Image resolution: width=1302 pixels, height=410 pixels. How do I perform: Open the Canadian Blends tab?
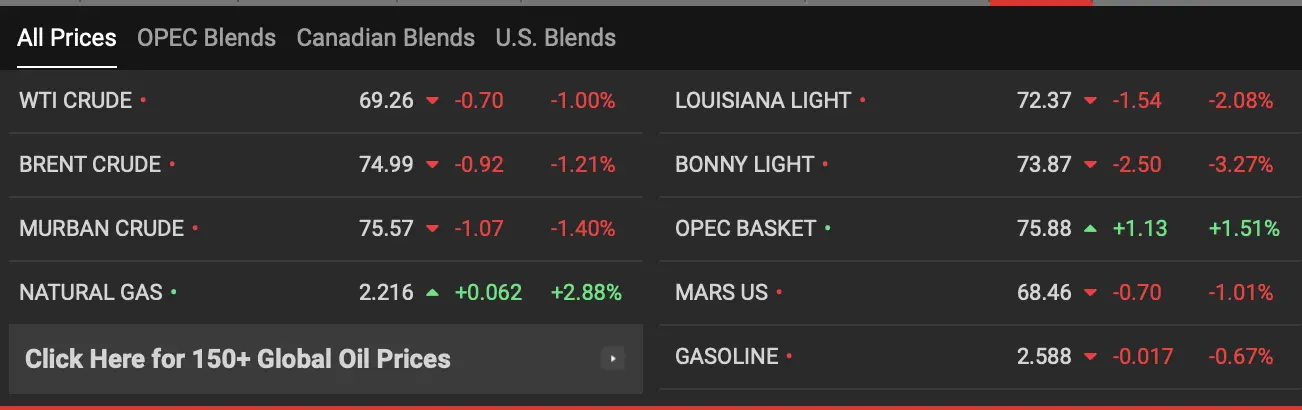[385, 38]
